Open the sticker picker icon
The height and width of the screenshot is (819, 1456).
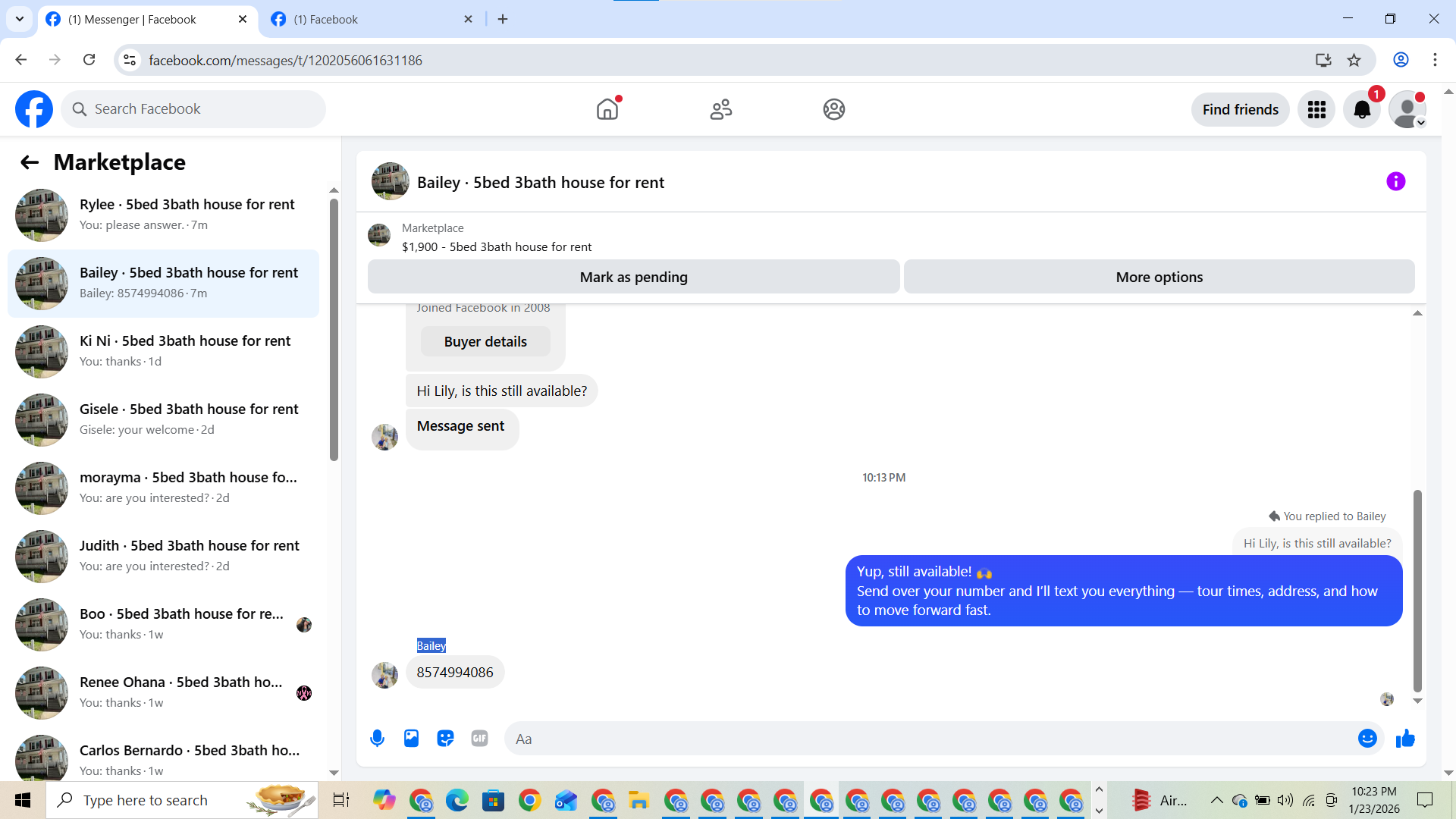tap(445, 738)
